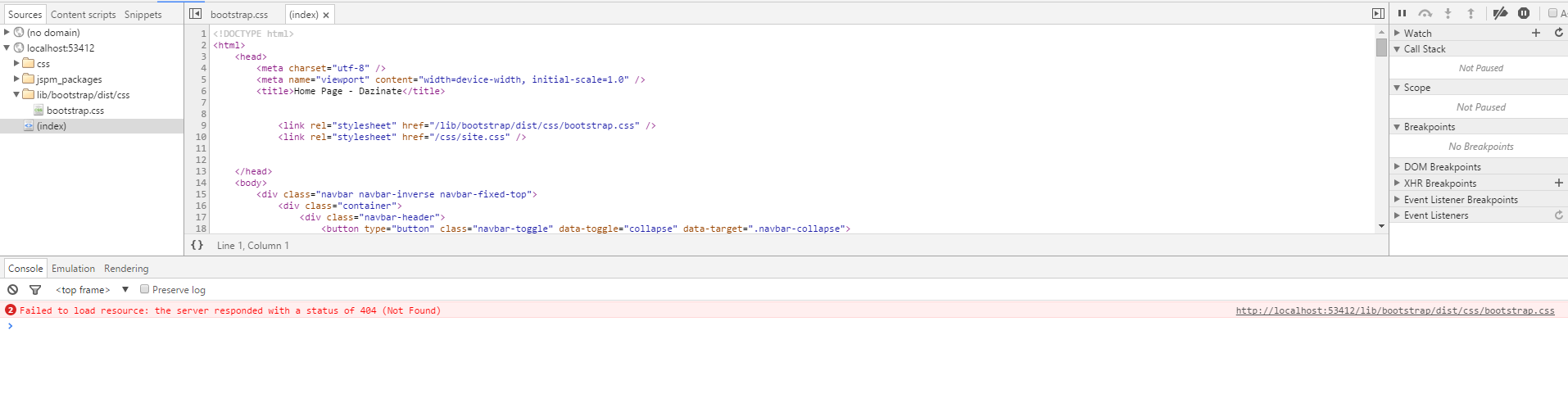The image size is (1568, 394).
Task: Hide the navigator sidebar
Action: coord(195,14)
